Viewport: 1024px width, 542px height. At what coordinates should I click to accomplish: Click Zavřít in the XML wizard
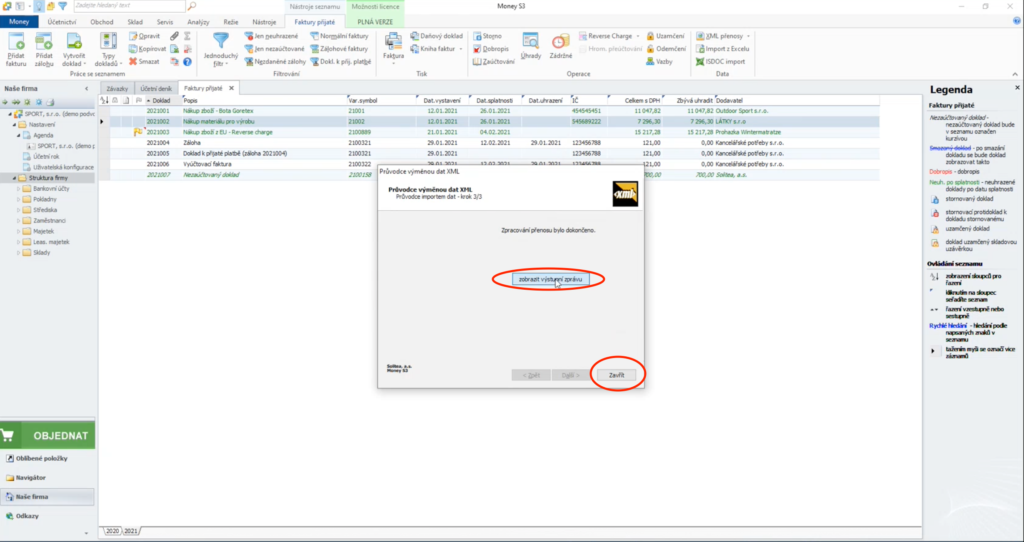click(616, 375)
